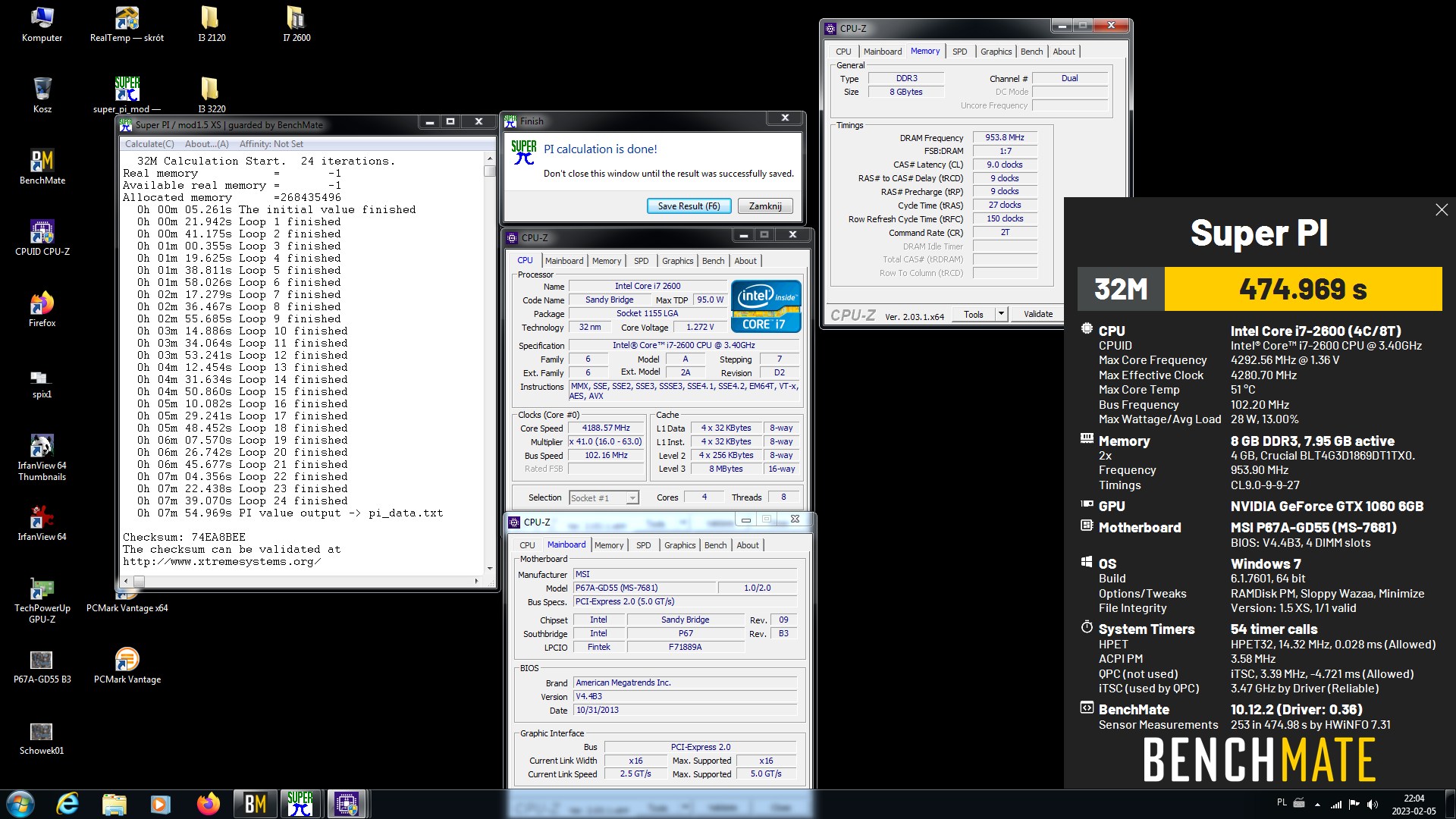Open Windows Media Player taskbar icon
Screen dimensions: 1456x819
coord(161,804)
